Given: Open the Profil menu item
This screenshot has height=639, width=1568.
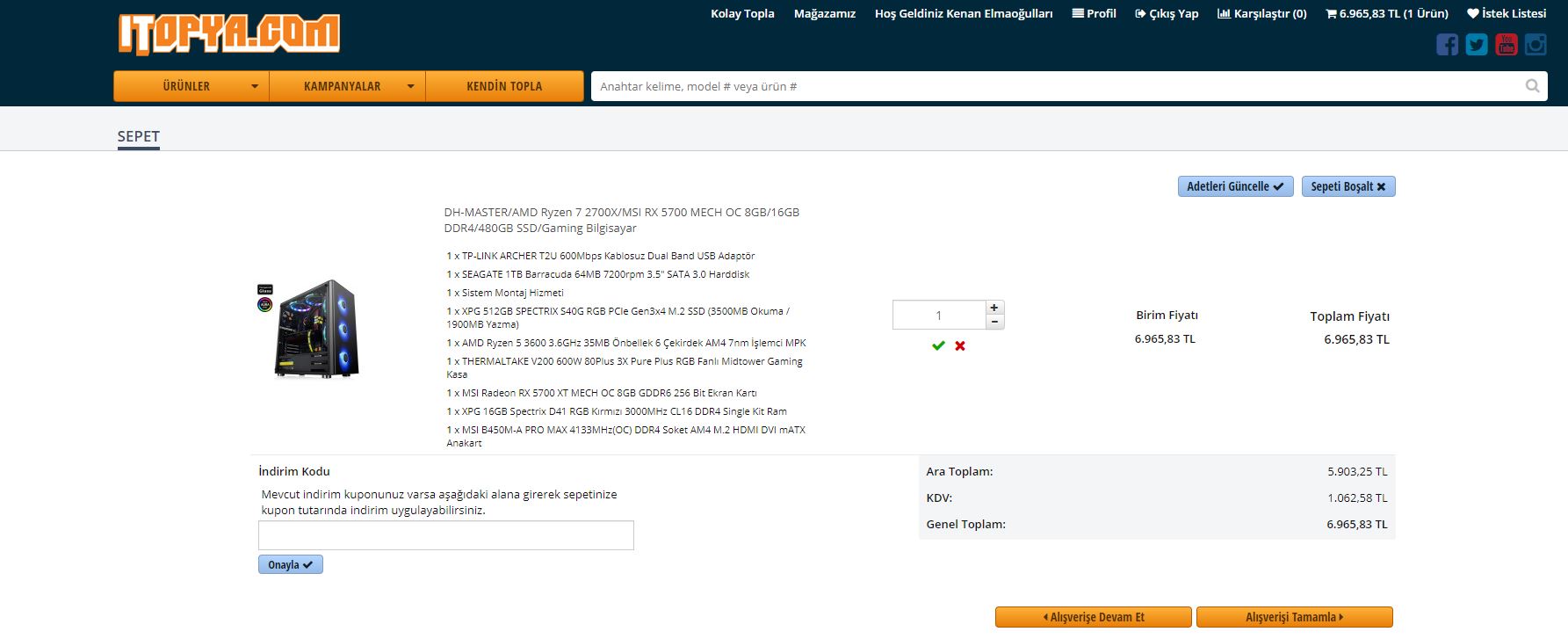Looking at the screenshot, I should [1094, 13].
